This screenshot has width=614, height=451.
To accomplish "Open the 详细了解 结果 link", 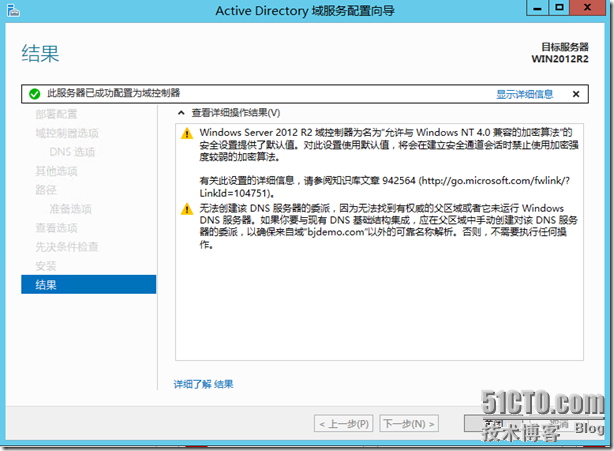I will point(203,384).
